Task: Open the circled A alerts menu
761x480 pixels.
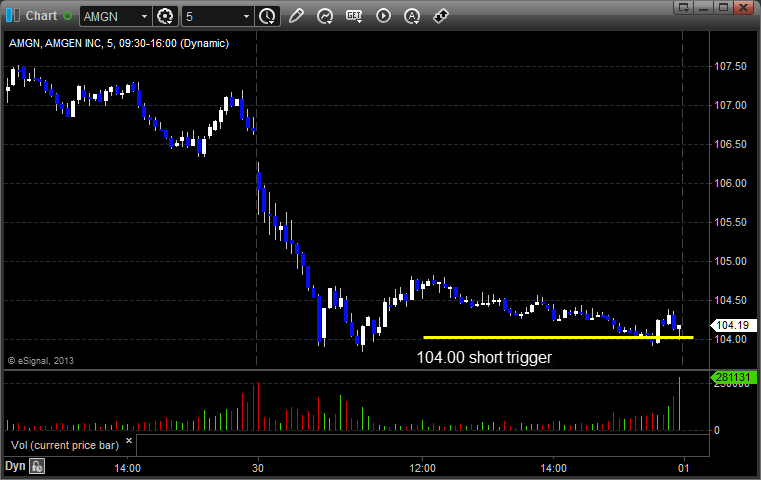Action: [x=412, y=16]
